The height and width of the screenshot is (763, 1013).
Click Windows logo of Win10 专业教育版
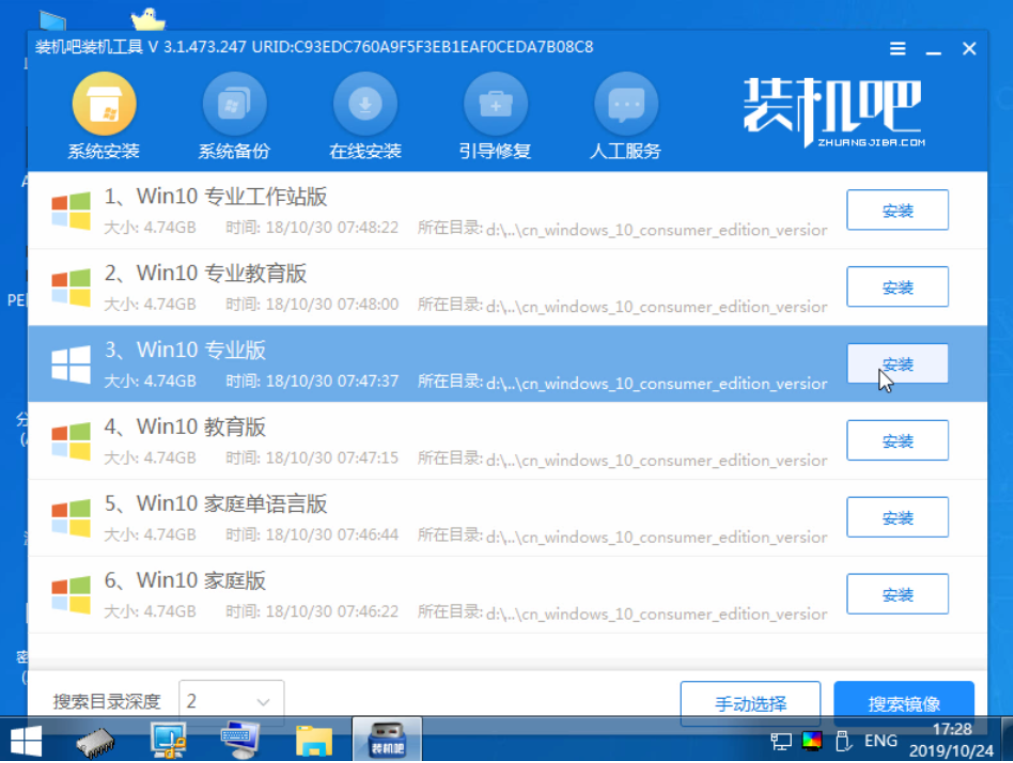coord(71,287)
